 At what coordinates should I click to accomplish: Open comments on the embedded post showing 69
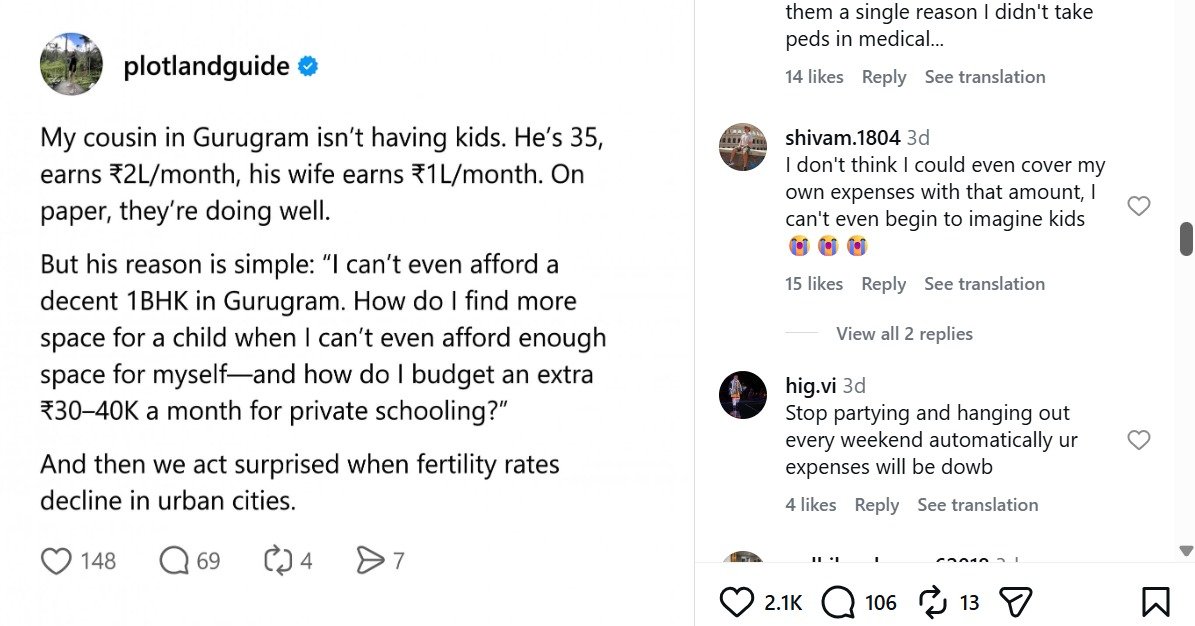point(174,561)
